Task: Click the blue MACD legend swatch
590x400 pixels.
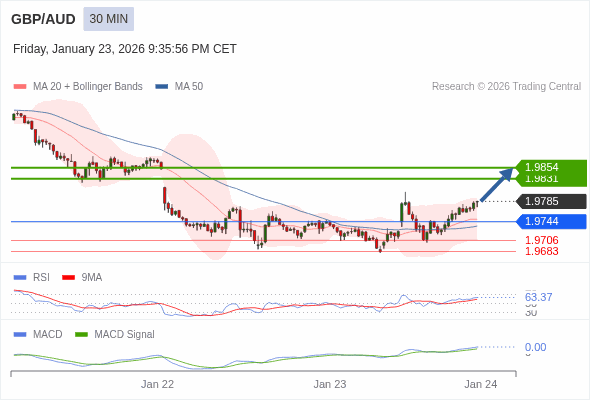Action: (20, 335)
